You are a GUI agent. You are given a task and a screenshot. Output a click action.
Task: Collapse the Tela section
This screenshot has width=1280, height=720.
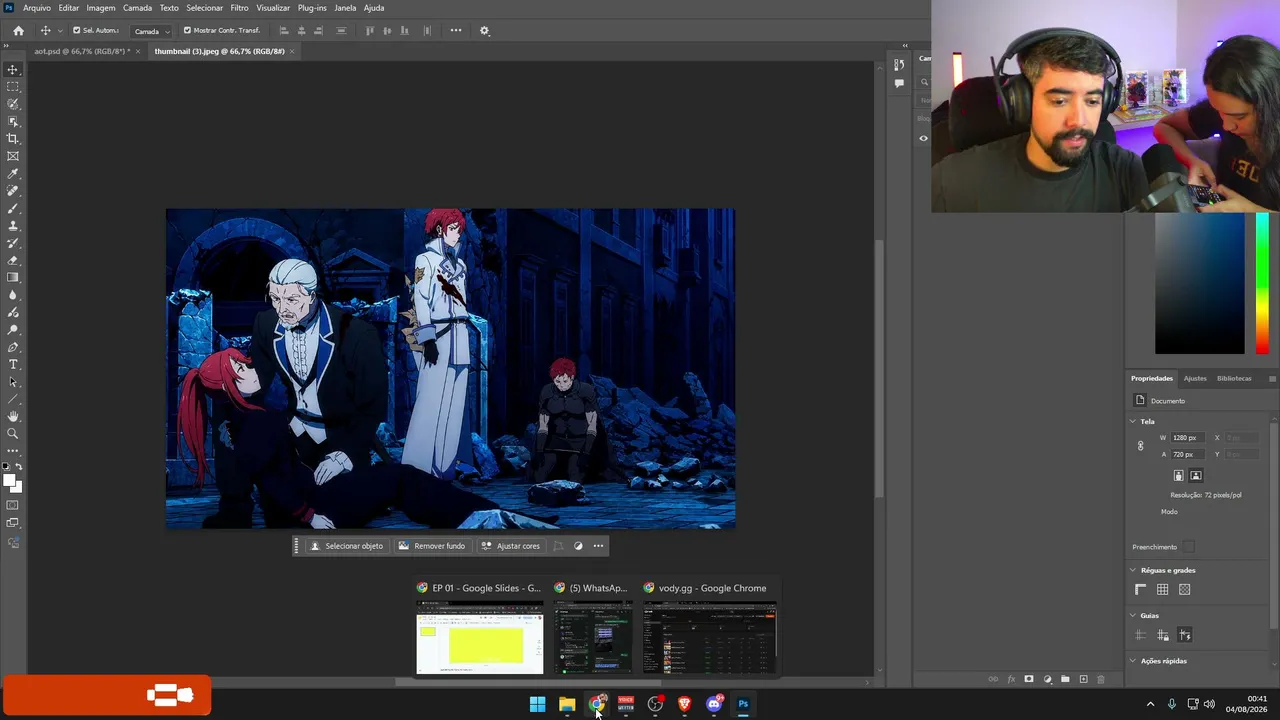click(x=1133, y=421)
